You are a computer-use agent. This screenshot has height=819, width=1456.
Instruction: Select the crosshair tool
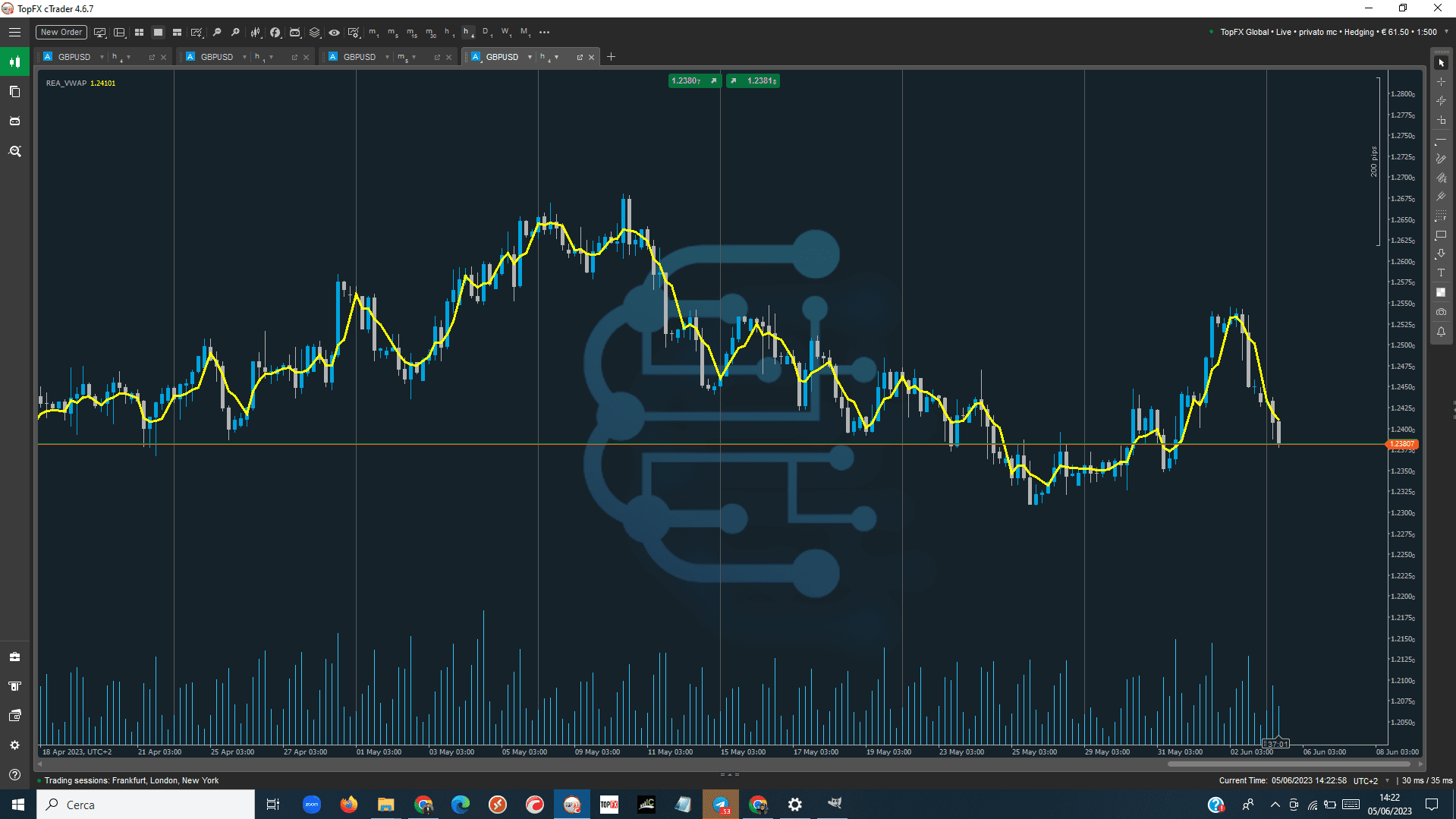pos(1441,82)
